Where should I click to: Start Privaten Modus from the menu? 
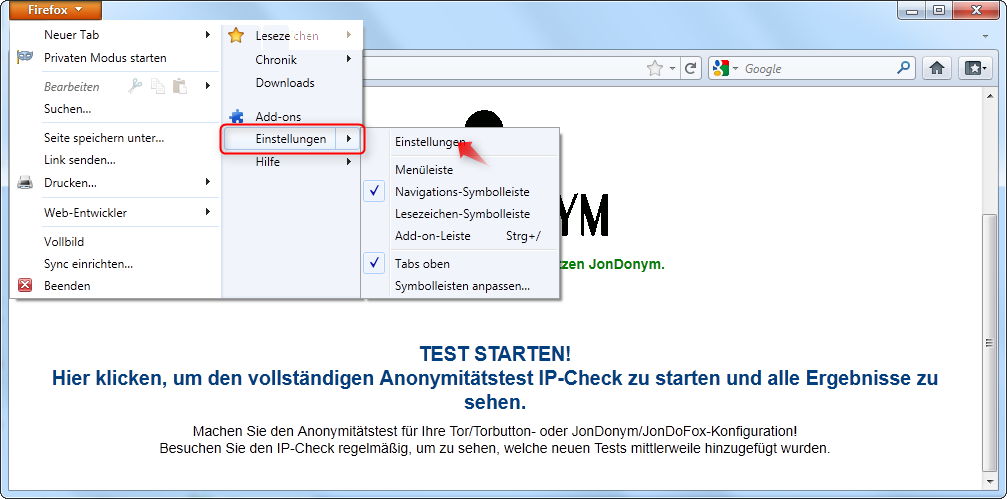tap(105, 58)
